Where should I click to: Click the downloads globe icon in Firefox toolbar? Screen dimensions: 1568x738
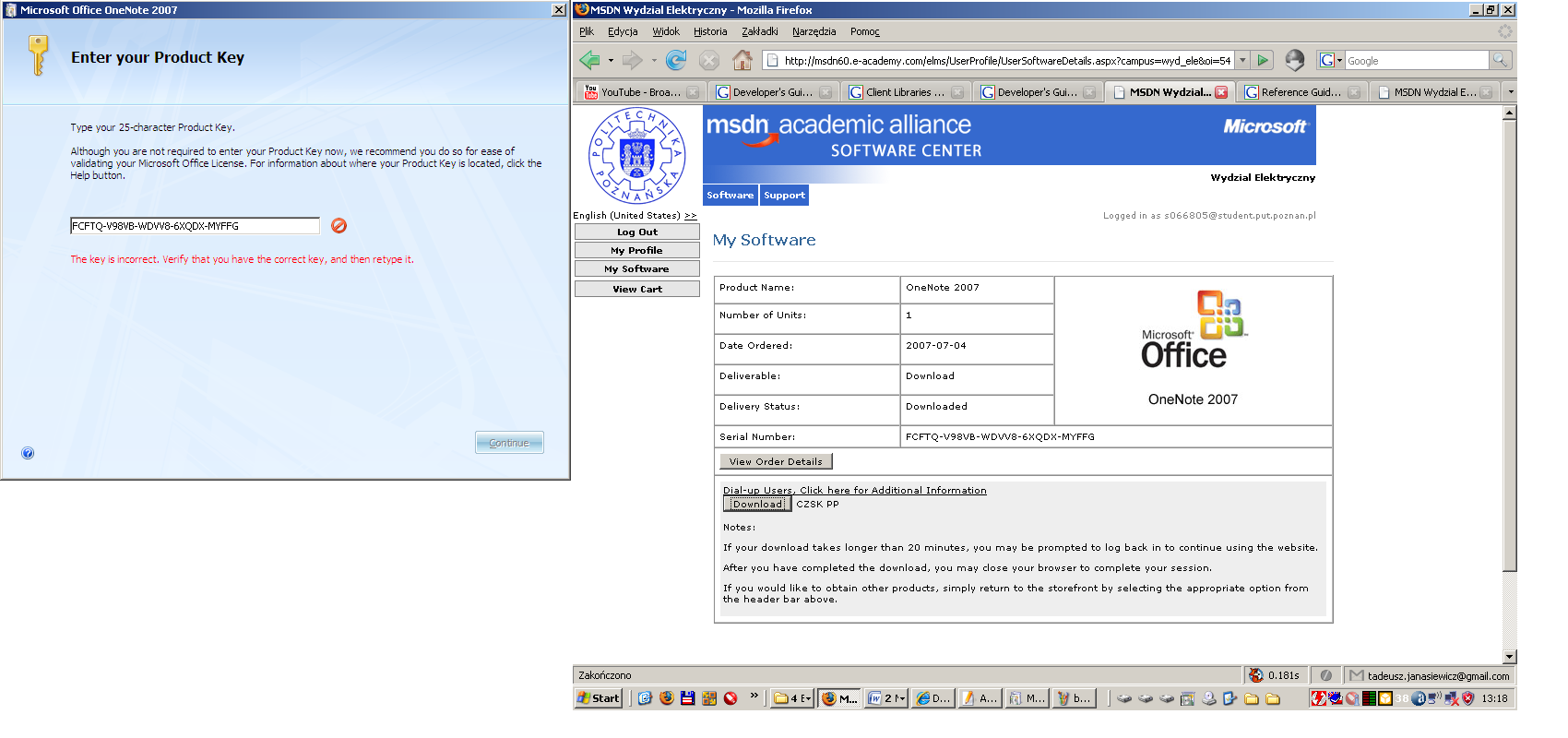tap(1295, 60)
